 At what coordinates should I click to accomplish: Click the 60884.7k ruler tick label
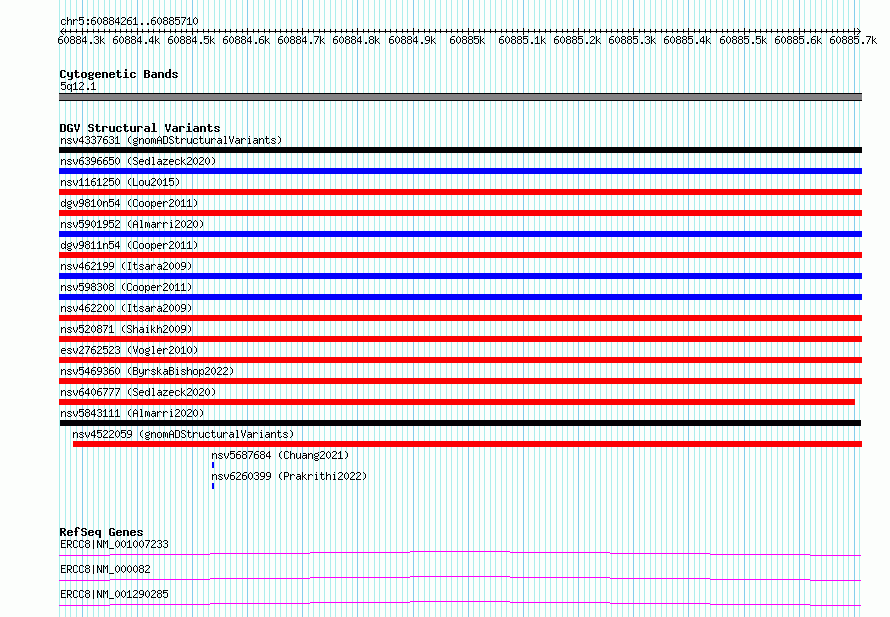(x=301, y=40)
